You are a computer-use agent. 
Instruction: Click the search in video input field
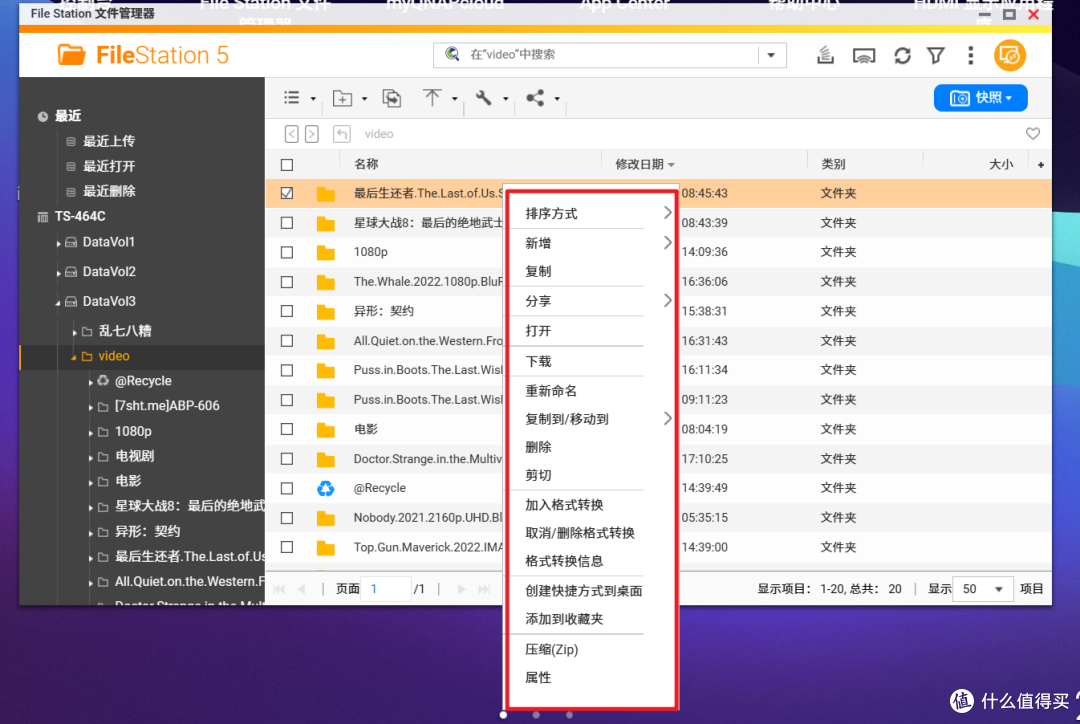(x=610, y=54)
